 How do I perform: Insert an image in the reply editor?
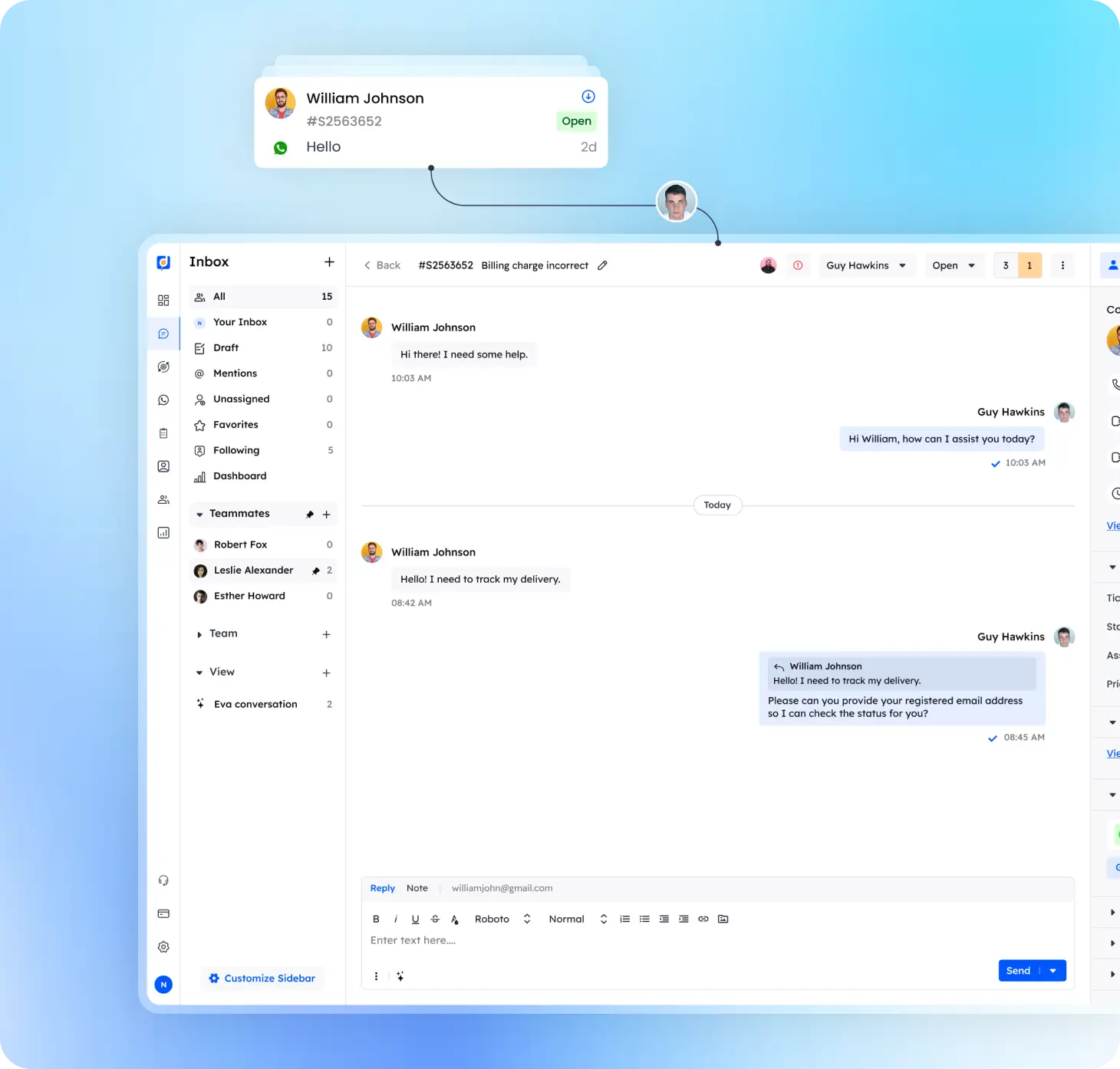[723, 919]
